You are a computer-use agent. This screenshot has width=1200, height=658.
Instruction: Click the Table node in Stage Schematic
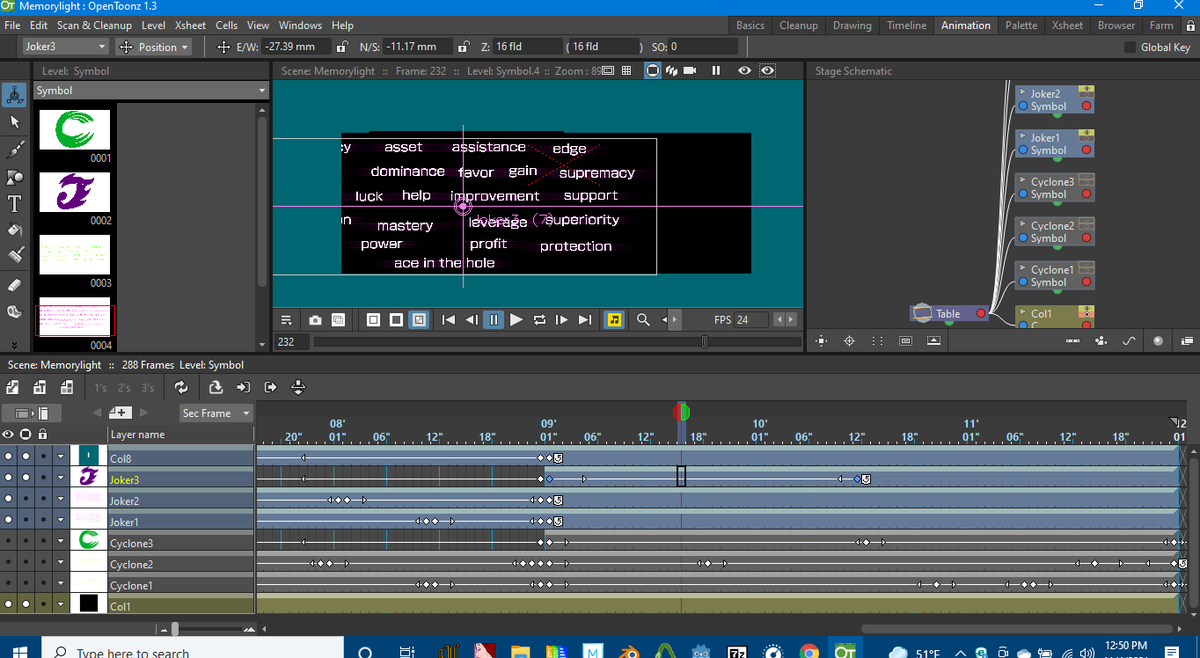[948, 313]
